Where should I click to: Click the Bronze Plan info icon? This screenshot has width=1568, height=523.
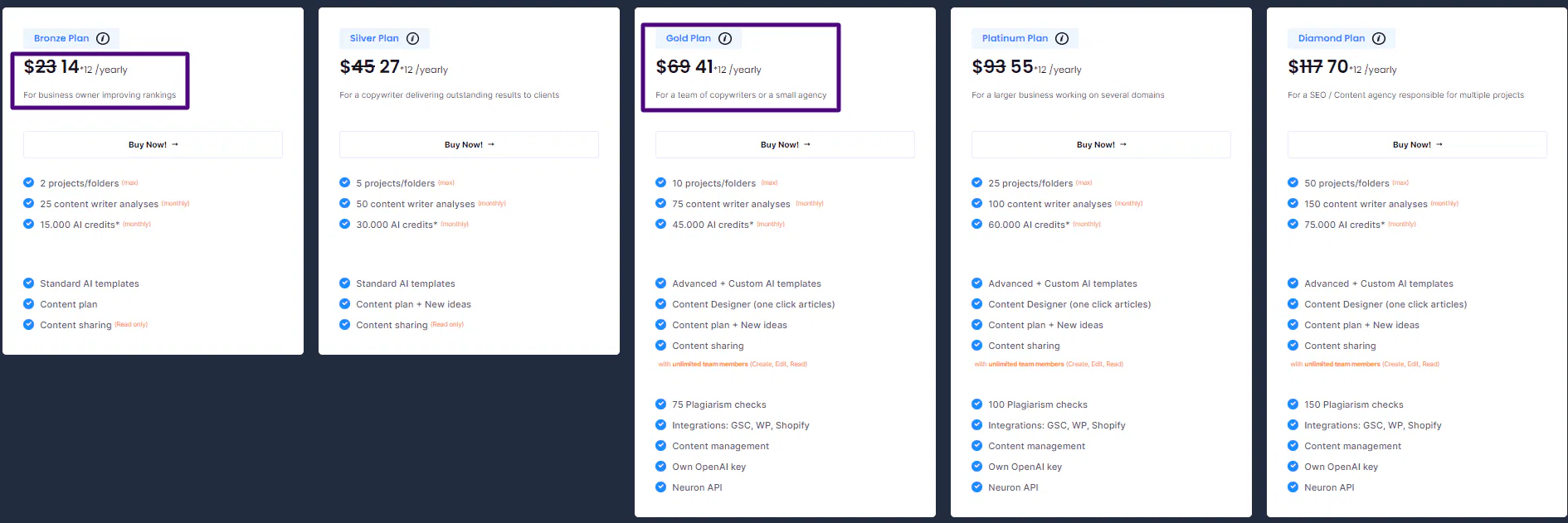coord(103,38)
